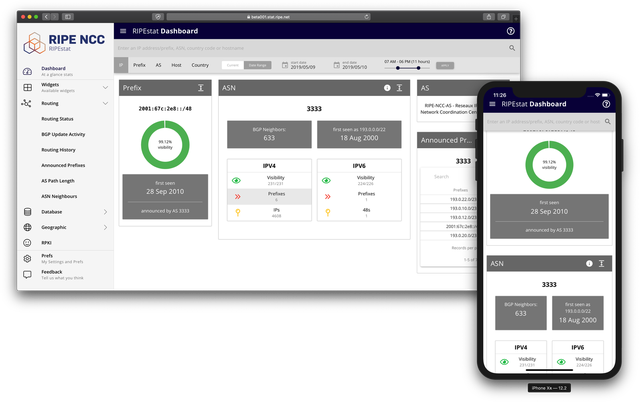Reload the page via address bar icon

click(367, 17)
